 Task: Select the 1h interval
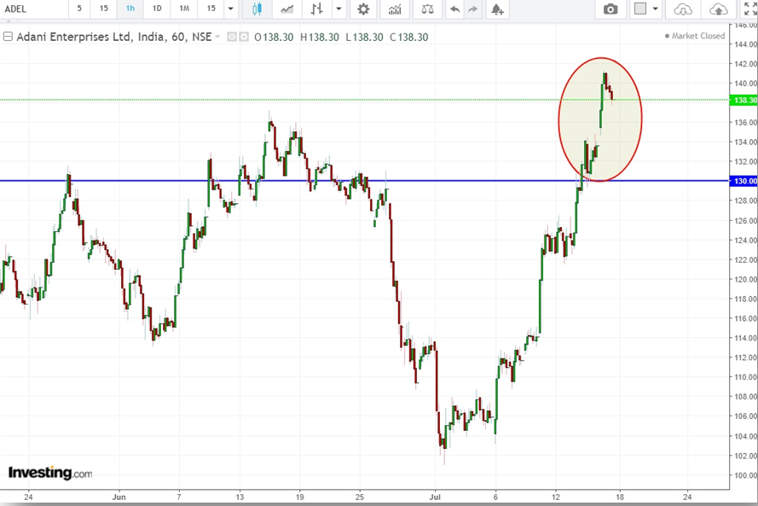130,9
